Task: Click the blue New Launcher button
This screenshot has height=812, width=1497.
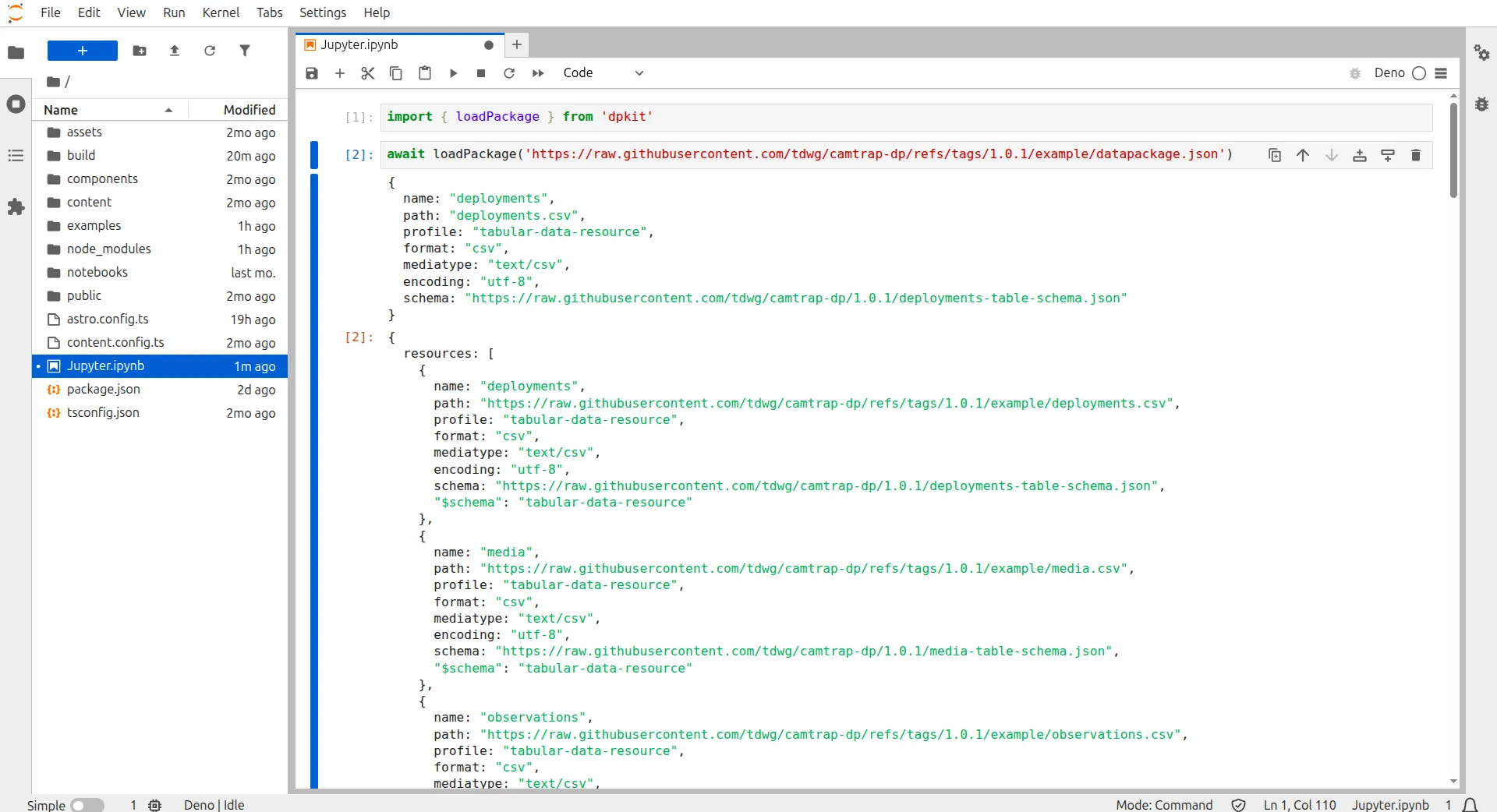Action: click(82, 50)
